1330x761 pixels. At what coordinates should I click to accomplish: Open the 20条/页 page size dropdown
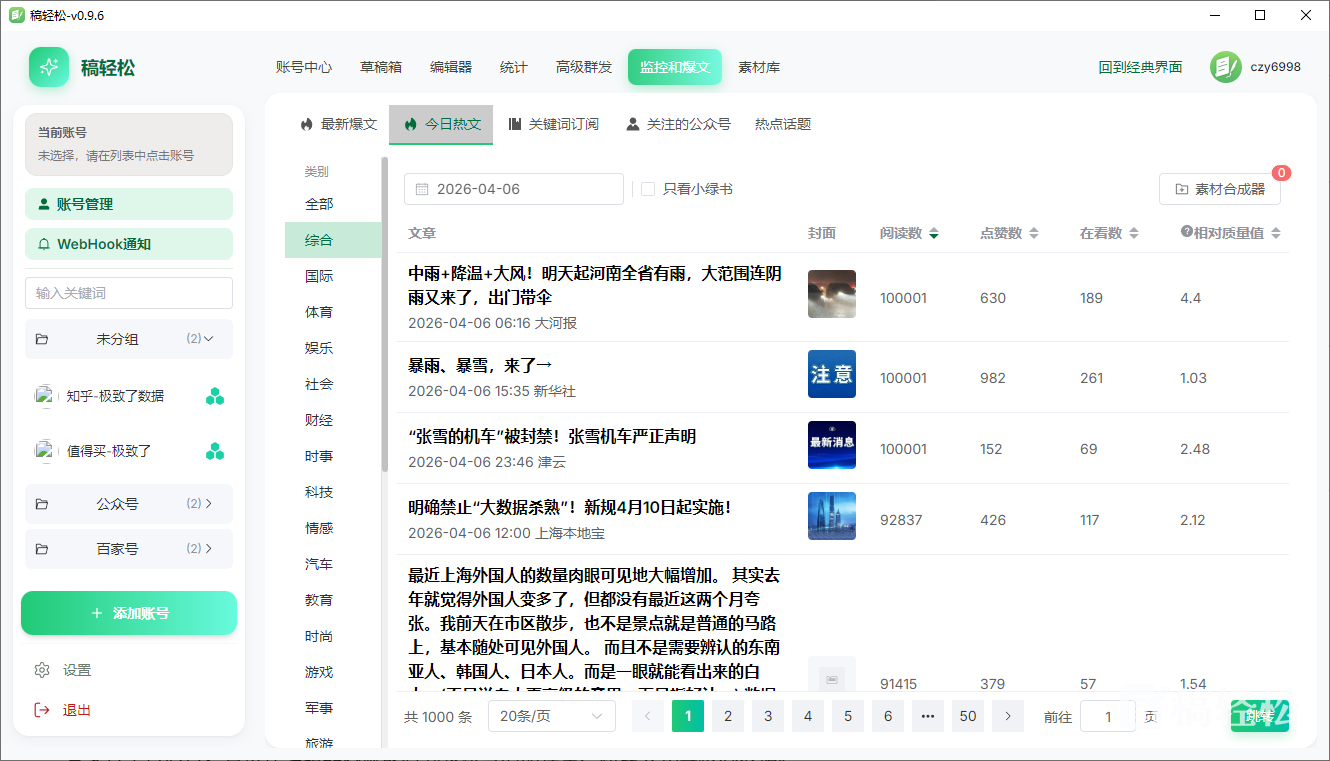[x=551, y=716]
